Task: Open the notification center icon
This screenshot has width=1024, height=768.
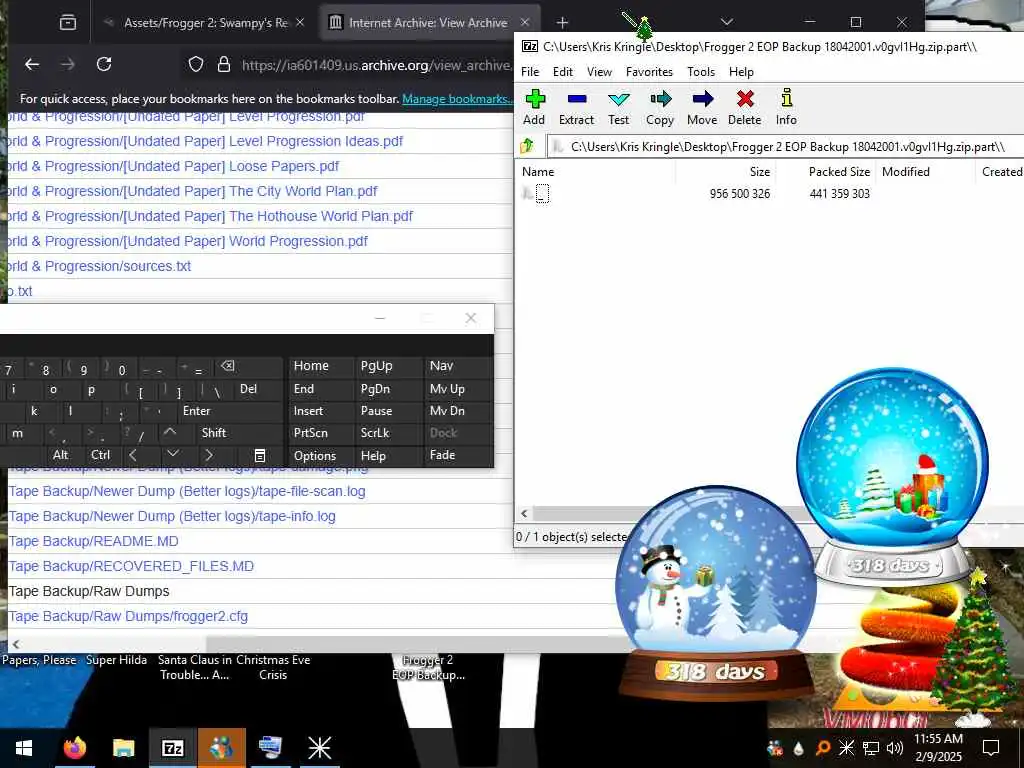Action: pos(991,748)
